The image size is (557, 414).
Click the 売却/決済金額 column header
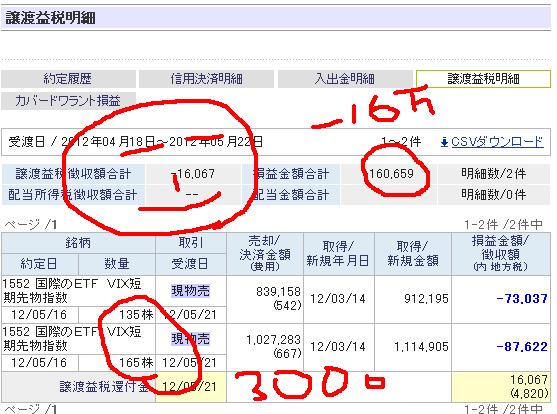click(265, 254)
